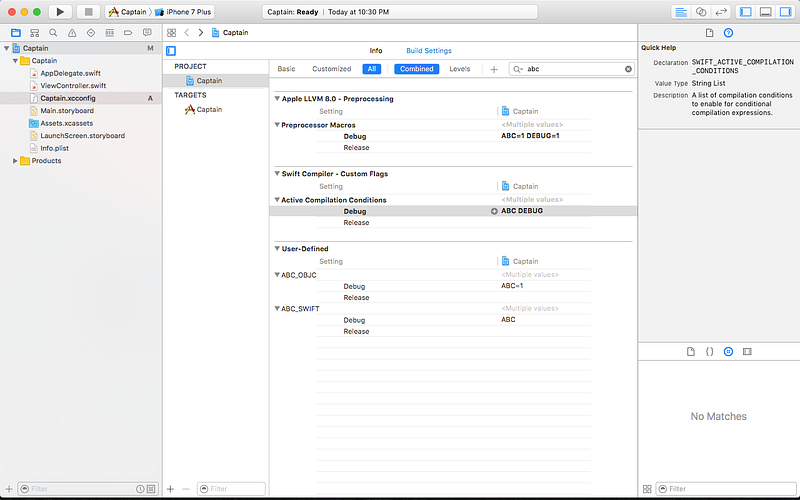The width and height of the screenshot is (800, 500).
Task: Open Captain.xcconfig in the navigator
Action: point(68,98)
